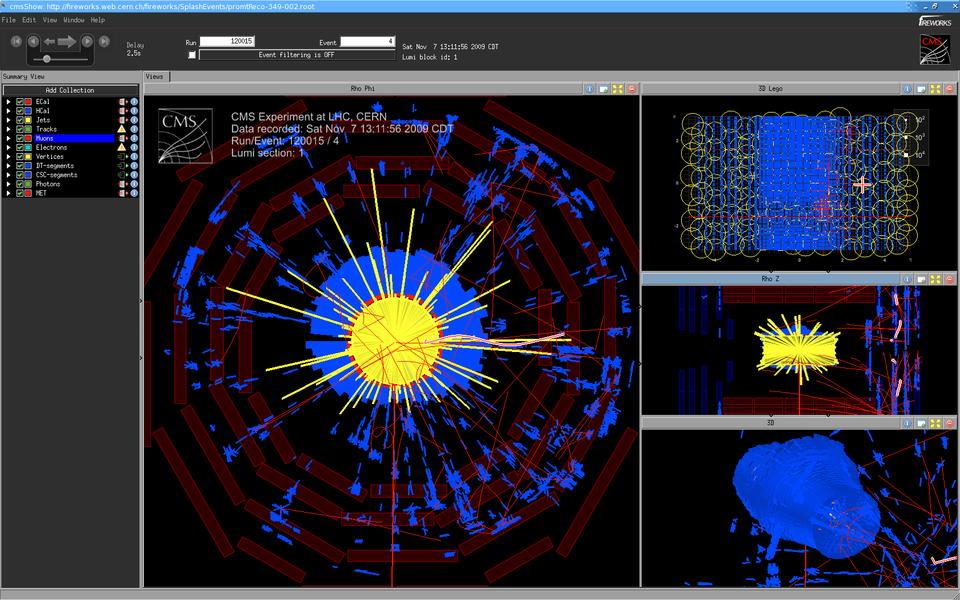Screen dimensions: 960x600
Task: Uncheck the Photons collection checkbox
Action: pyautogui.click(x=19, y=184)
